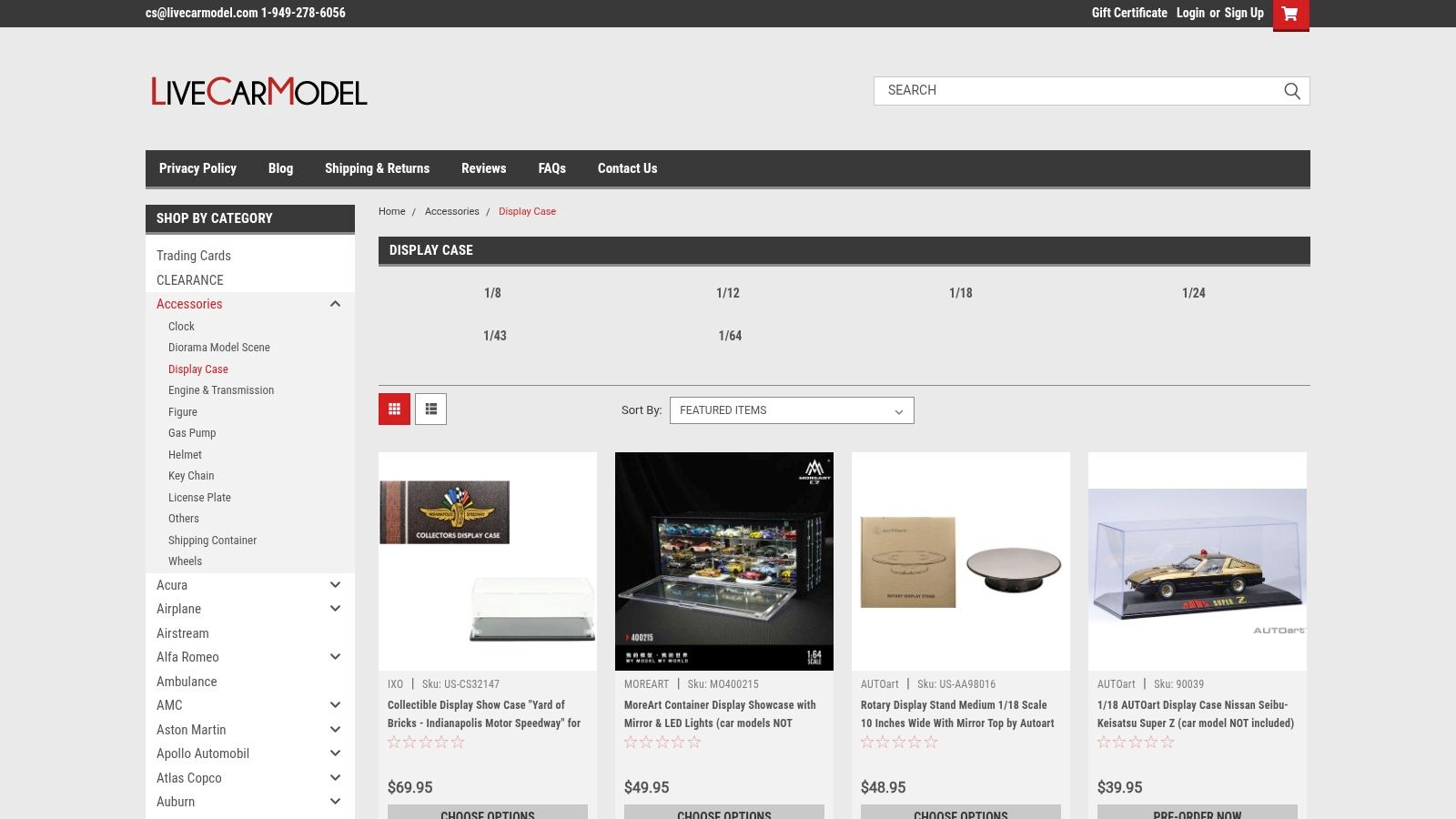Open the Contact Us page
Screen dimensions: 1456x819
627,168
